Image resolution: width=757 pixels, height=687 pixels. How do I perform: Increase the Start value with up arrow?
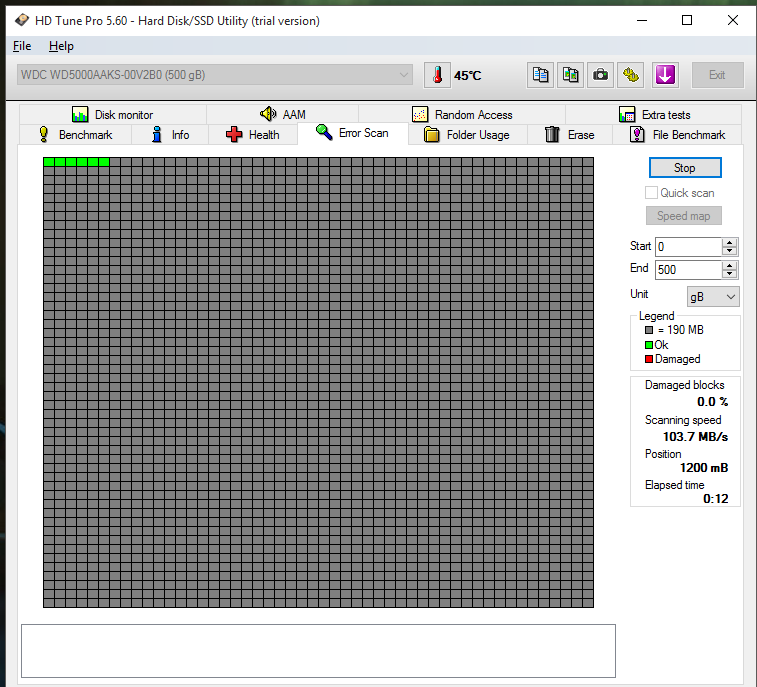tap(730, 242)
